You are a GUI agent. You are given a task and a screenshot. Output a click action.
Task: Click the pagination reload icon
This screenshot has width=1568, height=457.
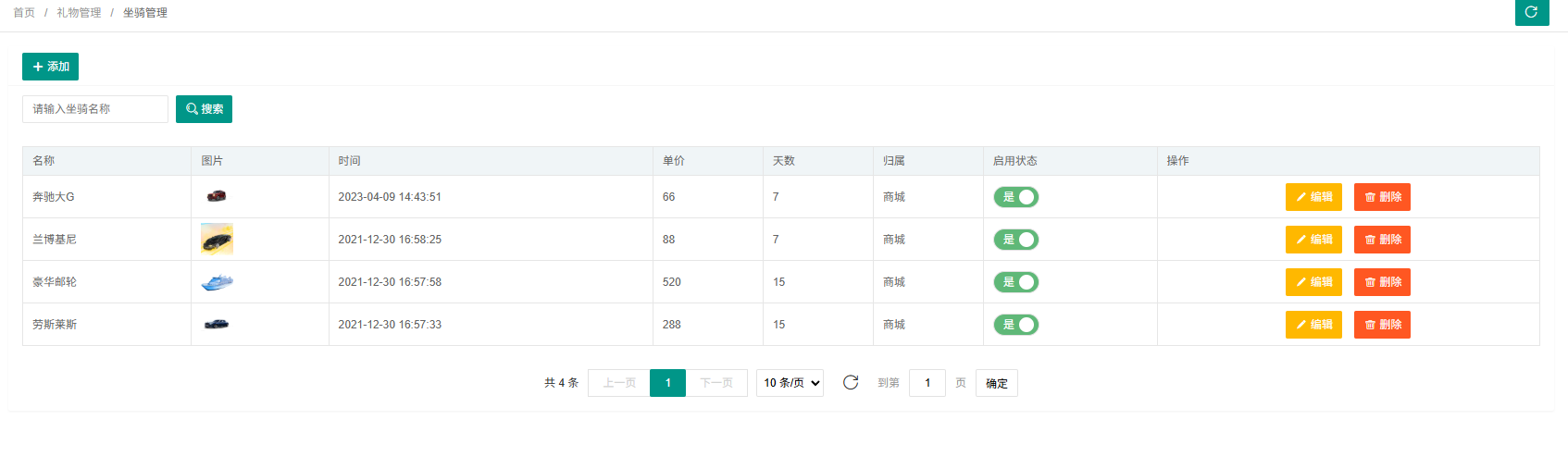(851, 382)
